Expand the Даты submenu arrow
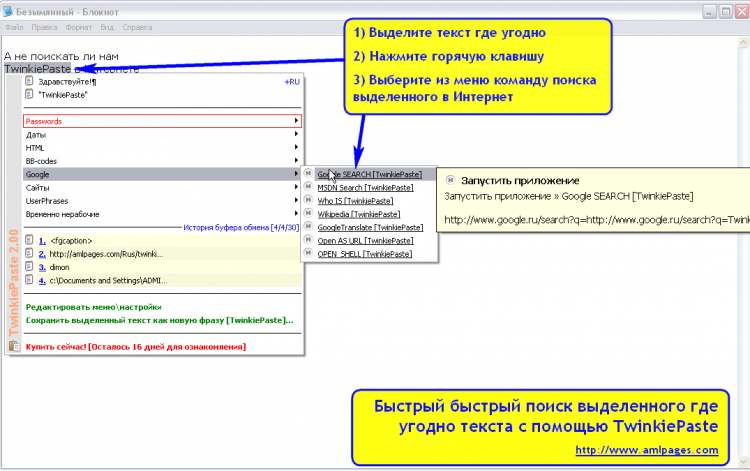The height and width of the screenshot is (471, 750). coord(296,134)
